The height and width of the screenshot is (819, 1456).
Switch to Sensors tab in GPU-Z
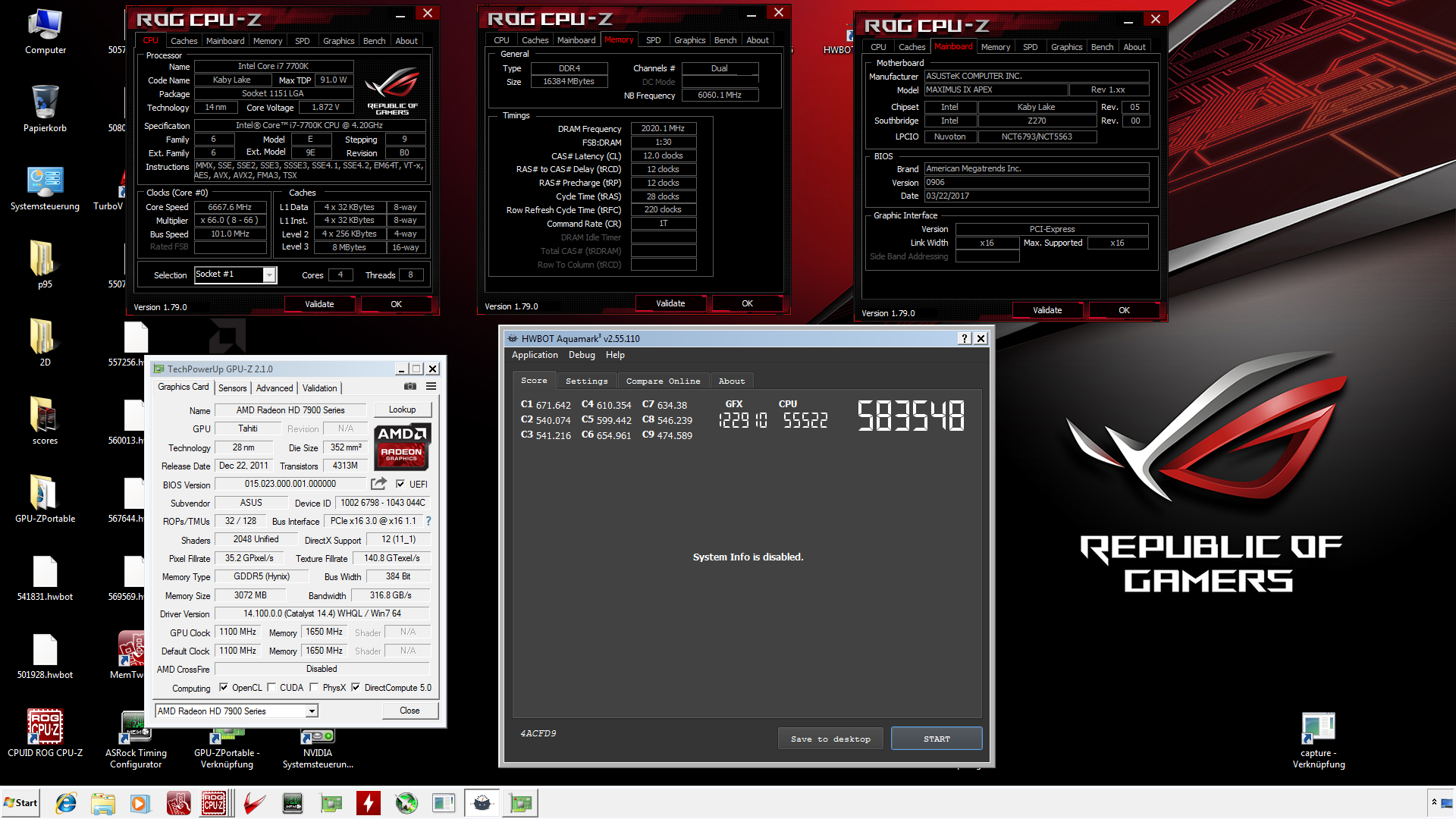233,388
